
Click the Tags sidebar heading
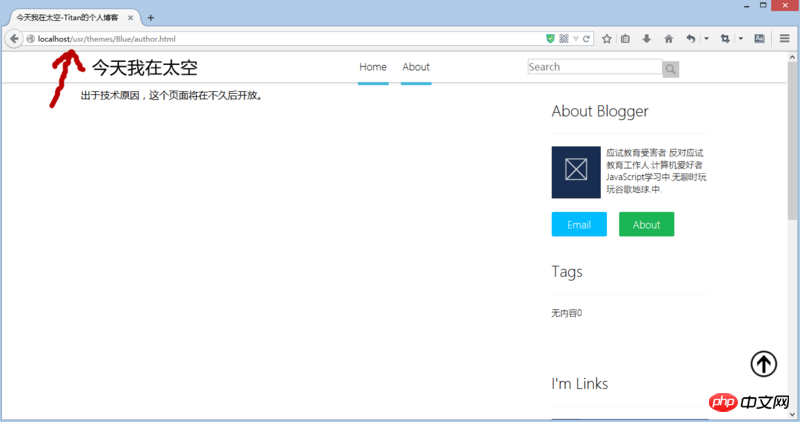pyautogui.click(x=567, y=272)
